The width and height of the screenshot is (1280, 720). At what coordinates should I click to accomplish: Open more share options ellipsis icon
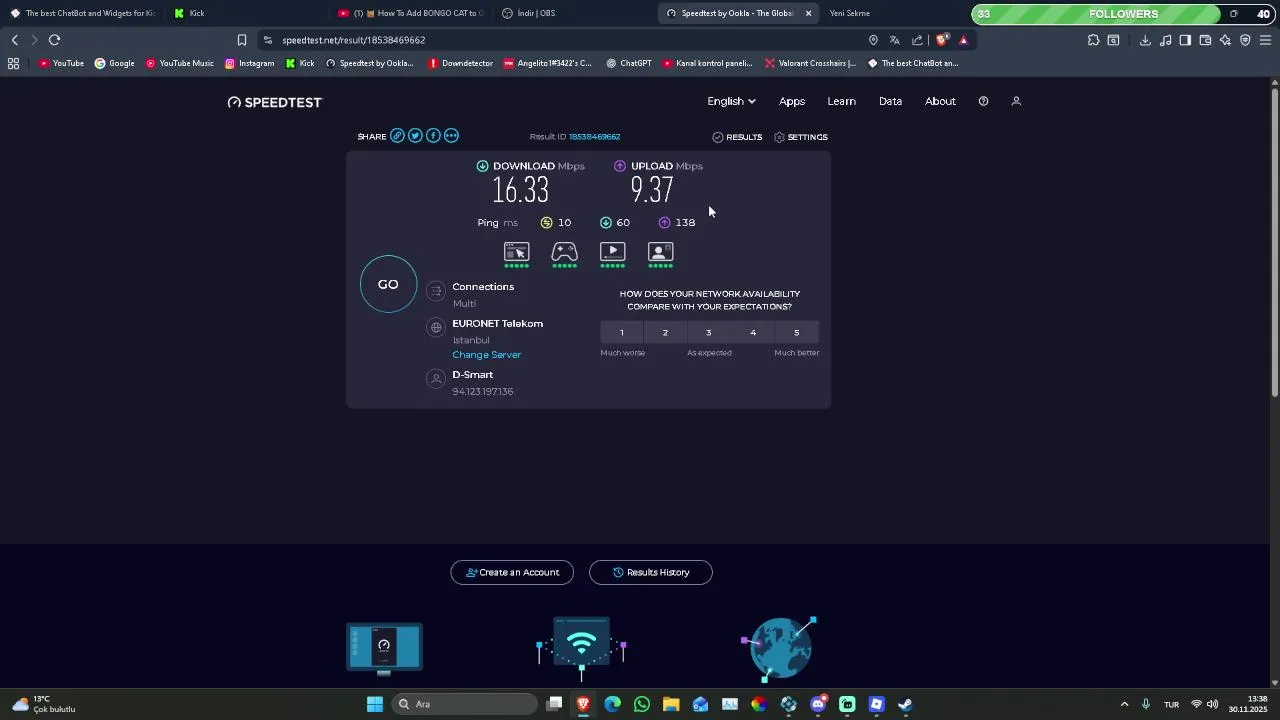[451, 136]
